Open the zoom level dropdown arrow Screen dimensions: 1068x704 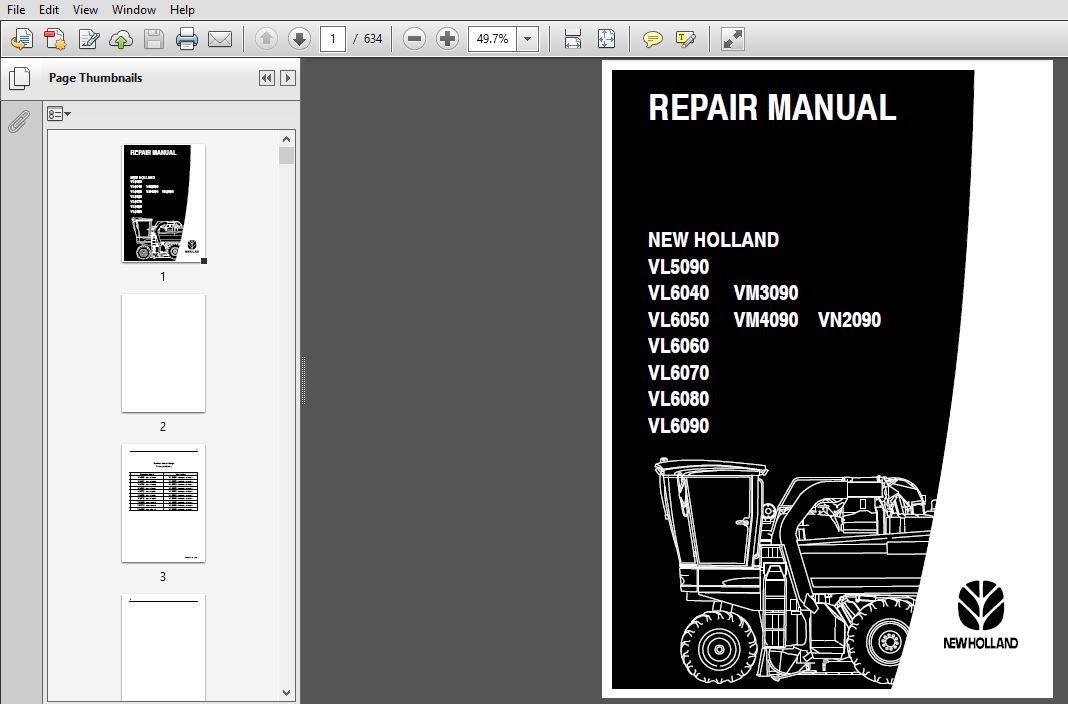(527, 39)
